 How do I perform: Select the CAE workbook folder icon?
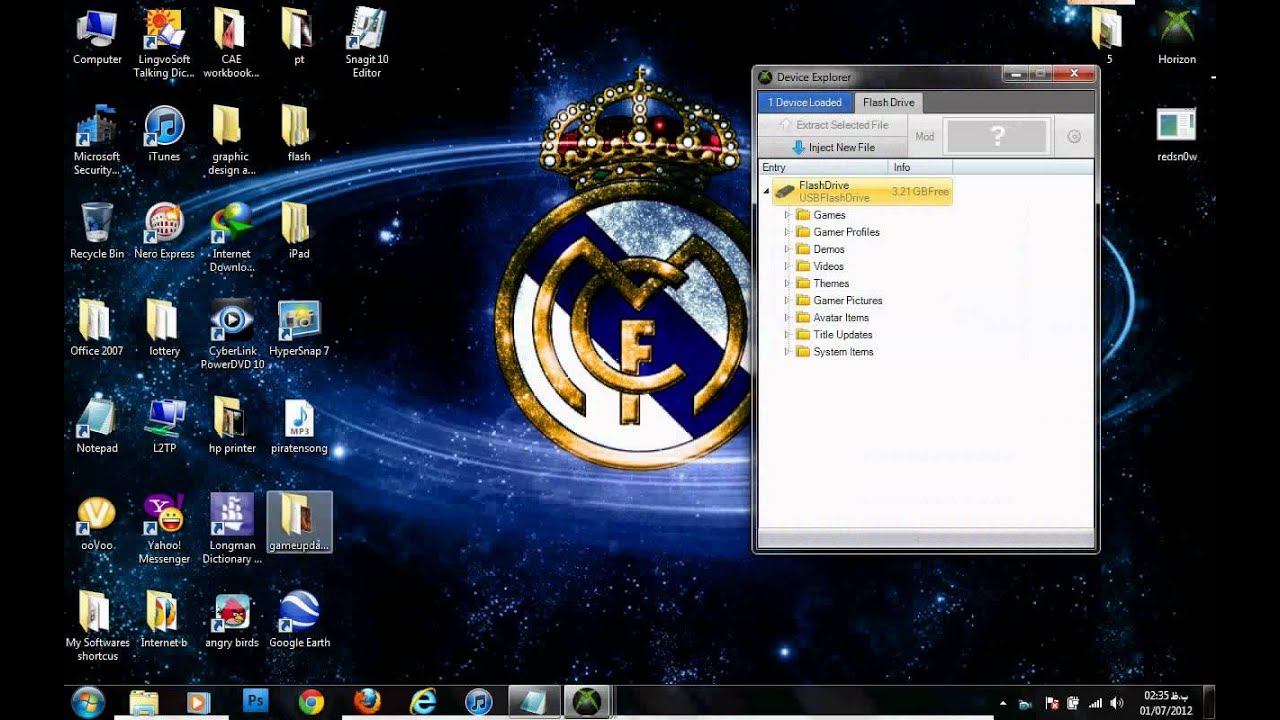231,44
